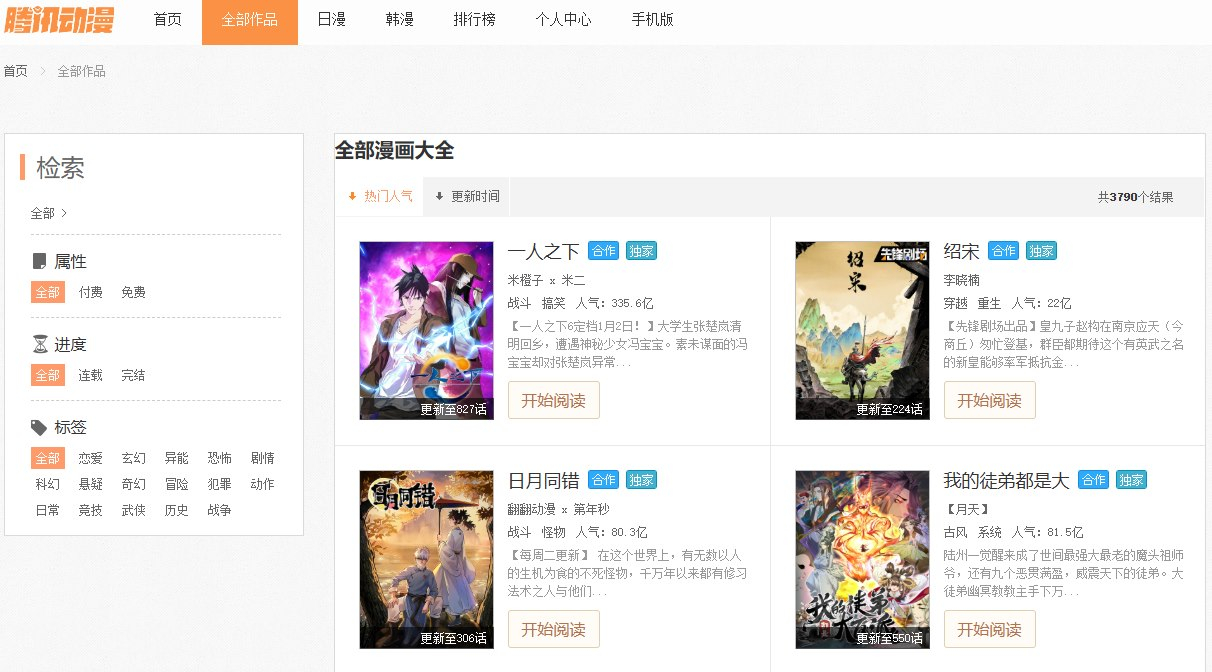Screen dimensions: 1212x672
Task: Click the 独家 badge beside 我的徒弟都是大
Action: click(x=1132, y=480)
